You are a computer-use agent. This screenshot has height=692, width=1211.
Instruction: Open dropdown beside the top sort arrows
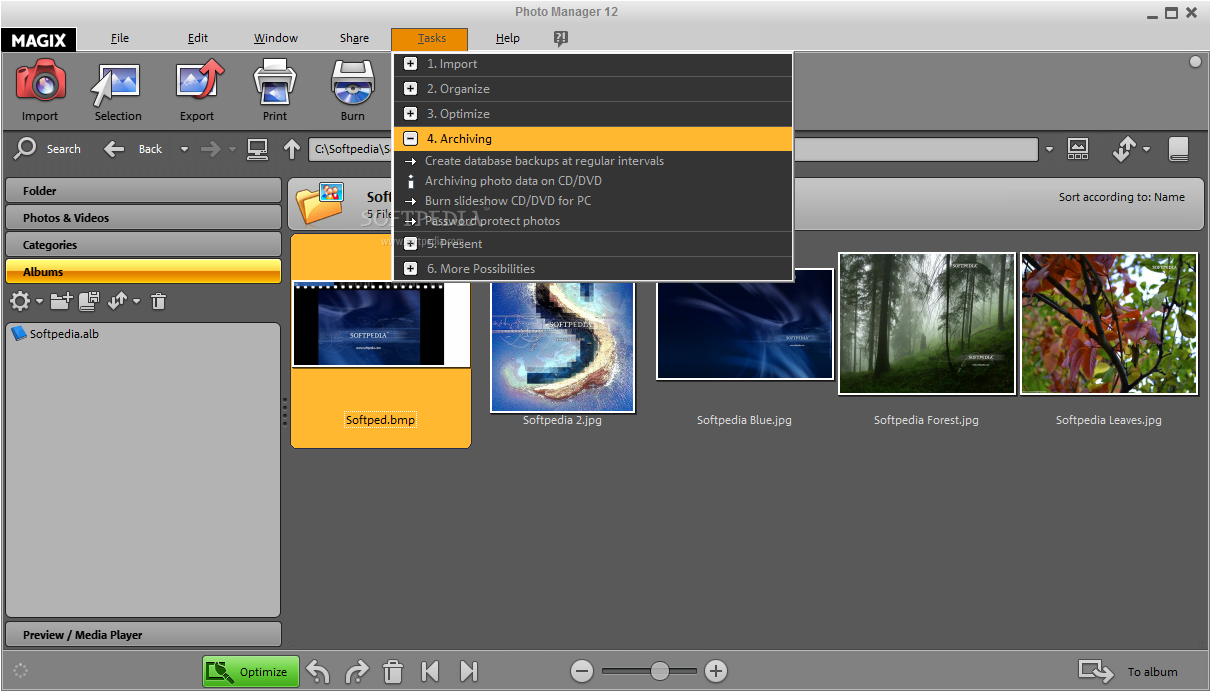point(1146,150)
